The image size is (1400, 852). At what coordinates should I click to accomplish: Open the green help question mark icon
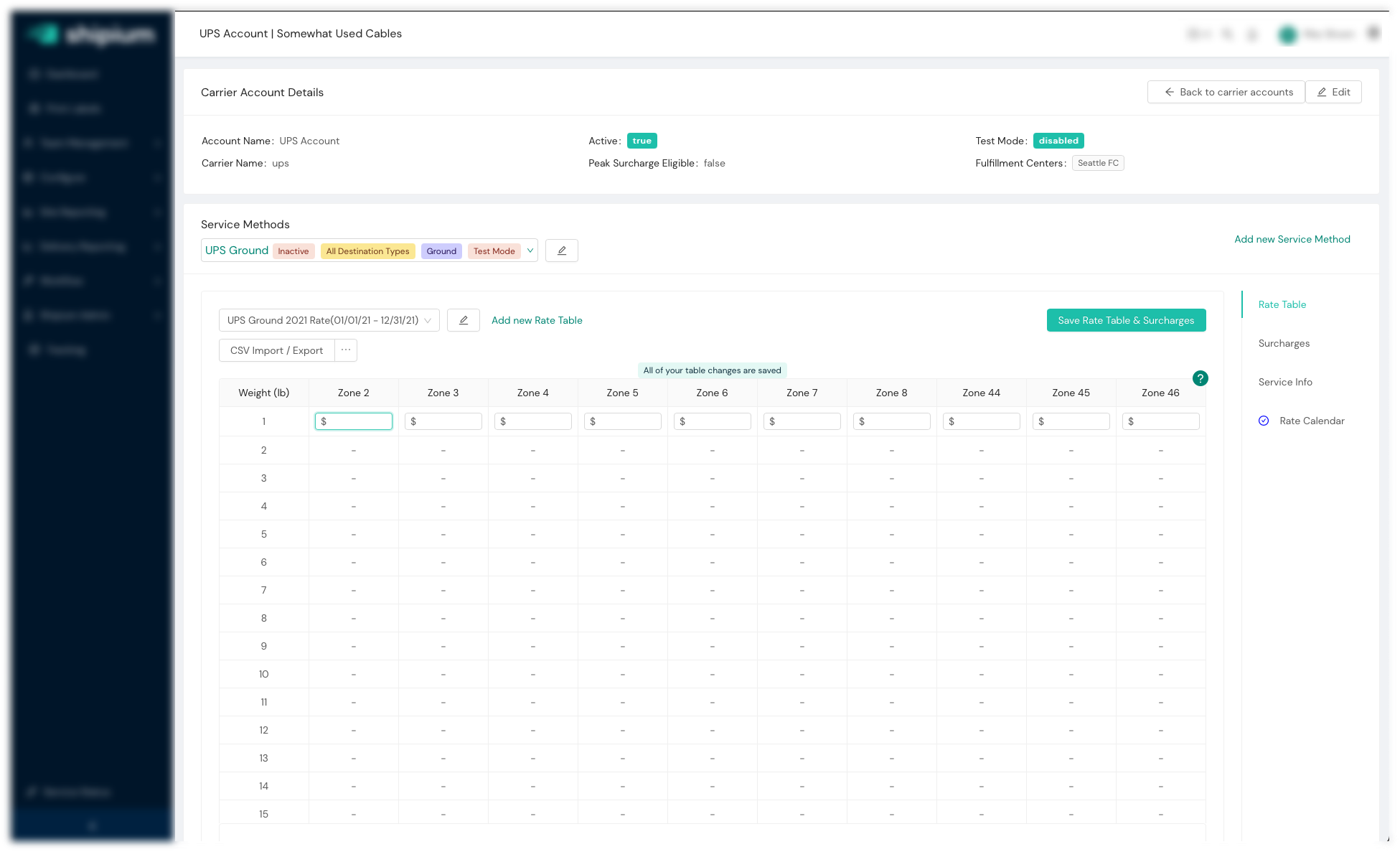[x=1200, y=378]
